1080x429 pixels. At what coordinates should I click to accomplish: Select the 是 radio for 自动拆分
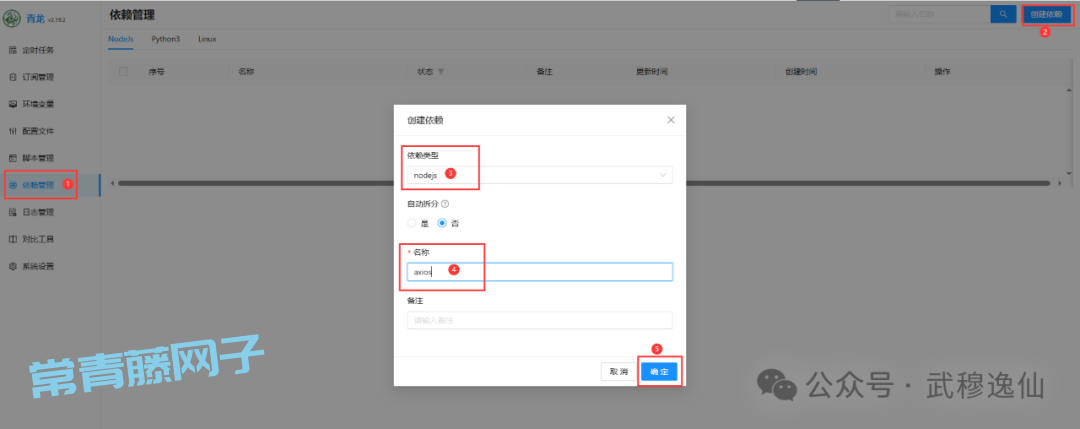click(x=411, y=223)
